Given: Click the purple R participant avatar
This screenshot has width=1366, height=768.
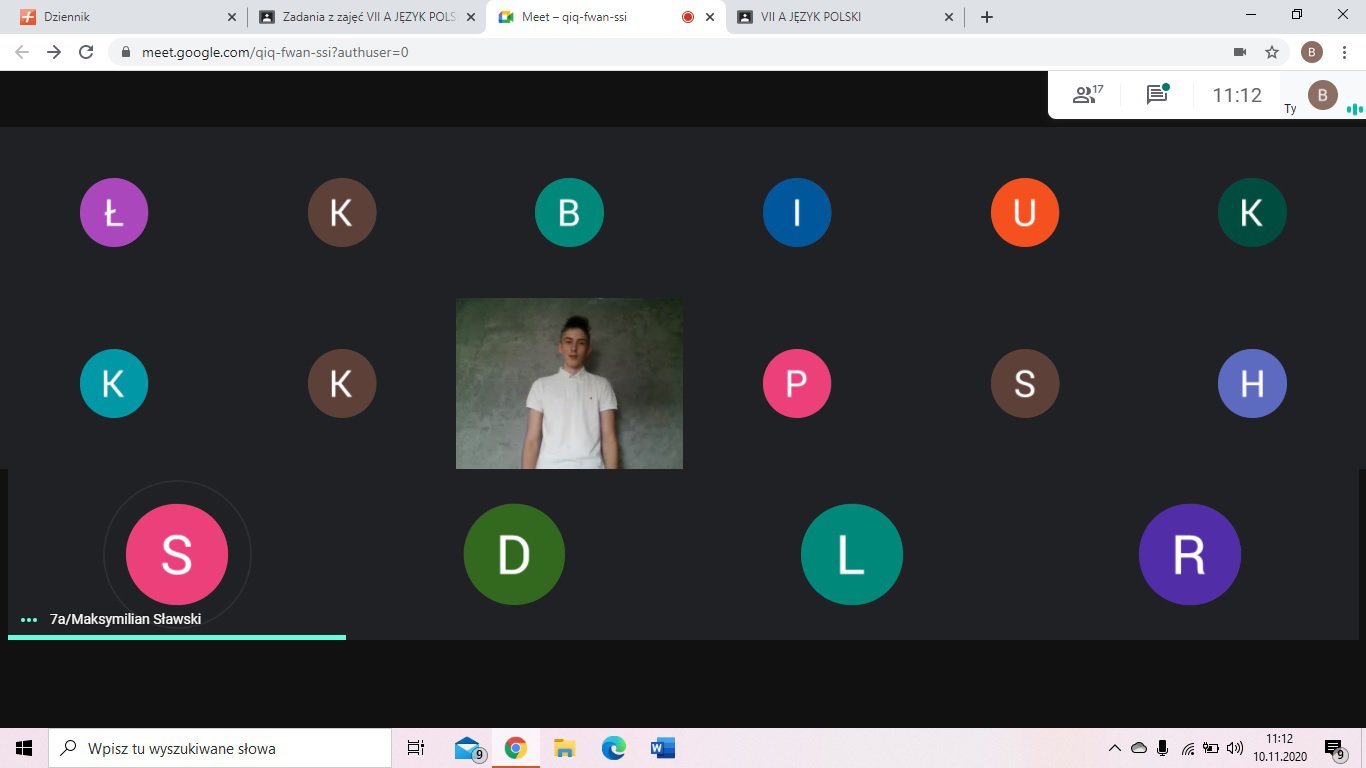Looking at the screenshot, I should [1190, 554].
